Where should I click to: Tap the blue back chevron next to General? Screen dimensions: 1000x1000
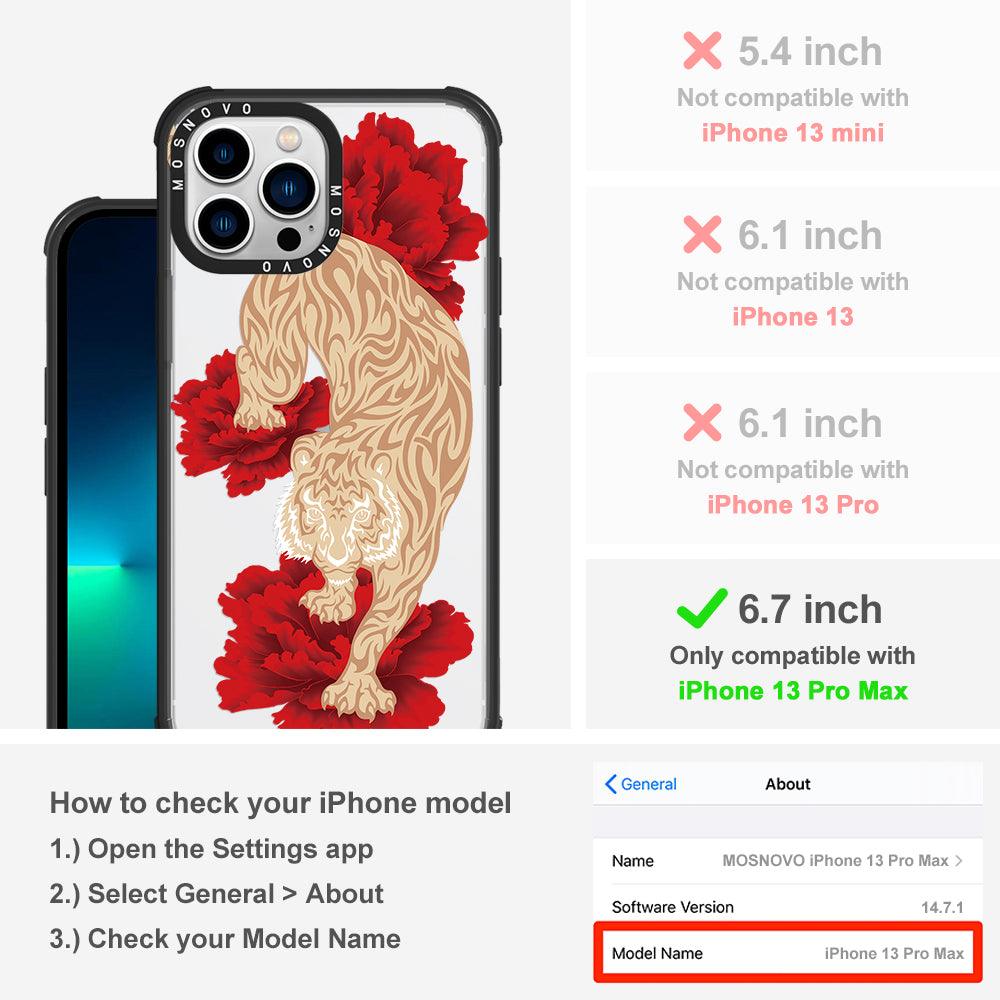coord(610,784)
